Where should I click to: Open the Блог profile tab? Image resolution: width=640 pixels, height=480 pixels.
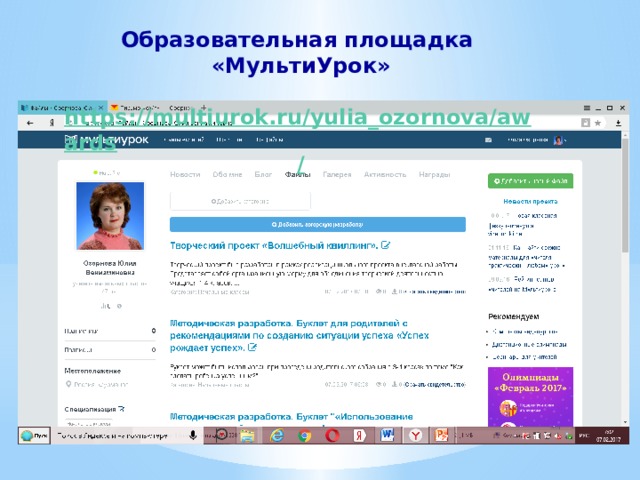click(x=263, y=175)
